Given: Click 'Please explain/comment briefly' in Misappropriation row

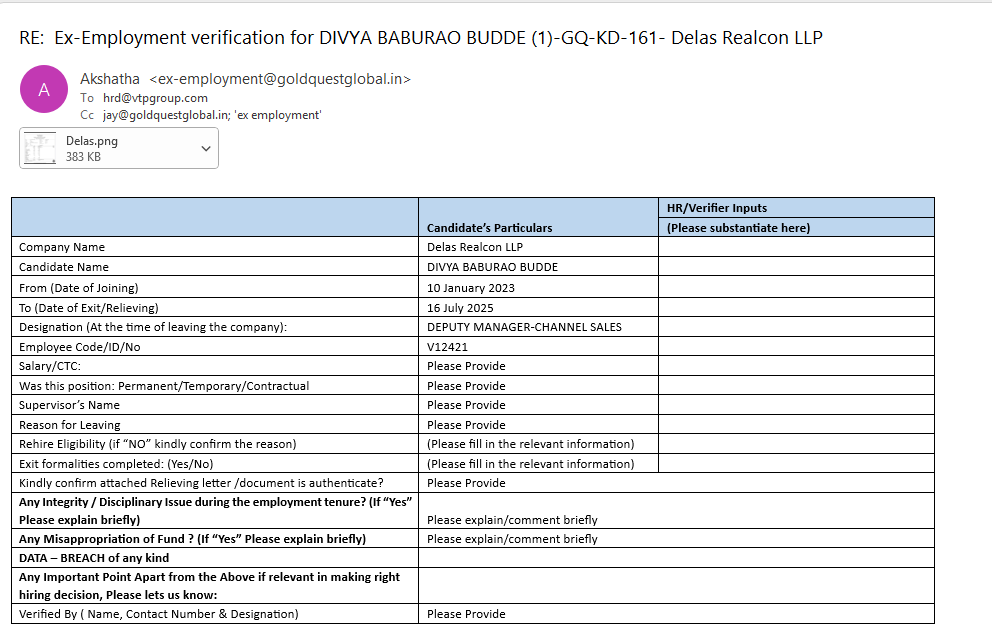Looking at the screenshot, I should point(512,539).
